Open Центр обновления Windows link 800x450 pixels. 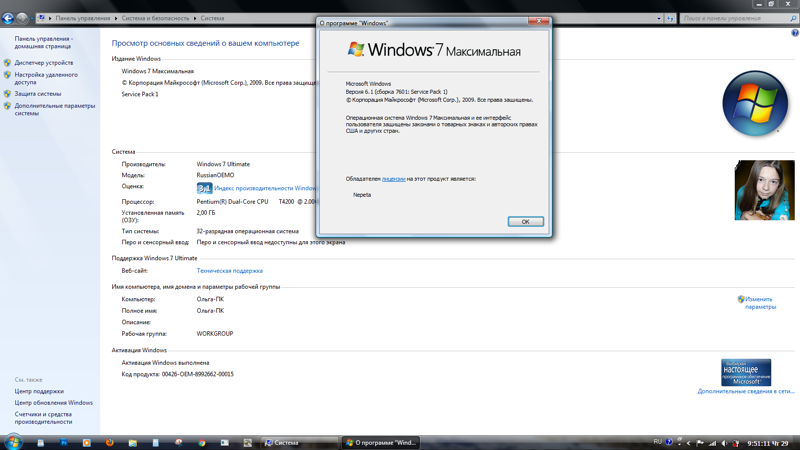(54, 403)
